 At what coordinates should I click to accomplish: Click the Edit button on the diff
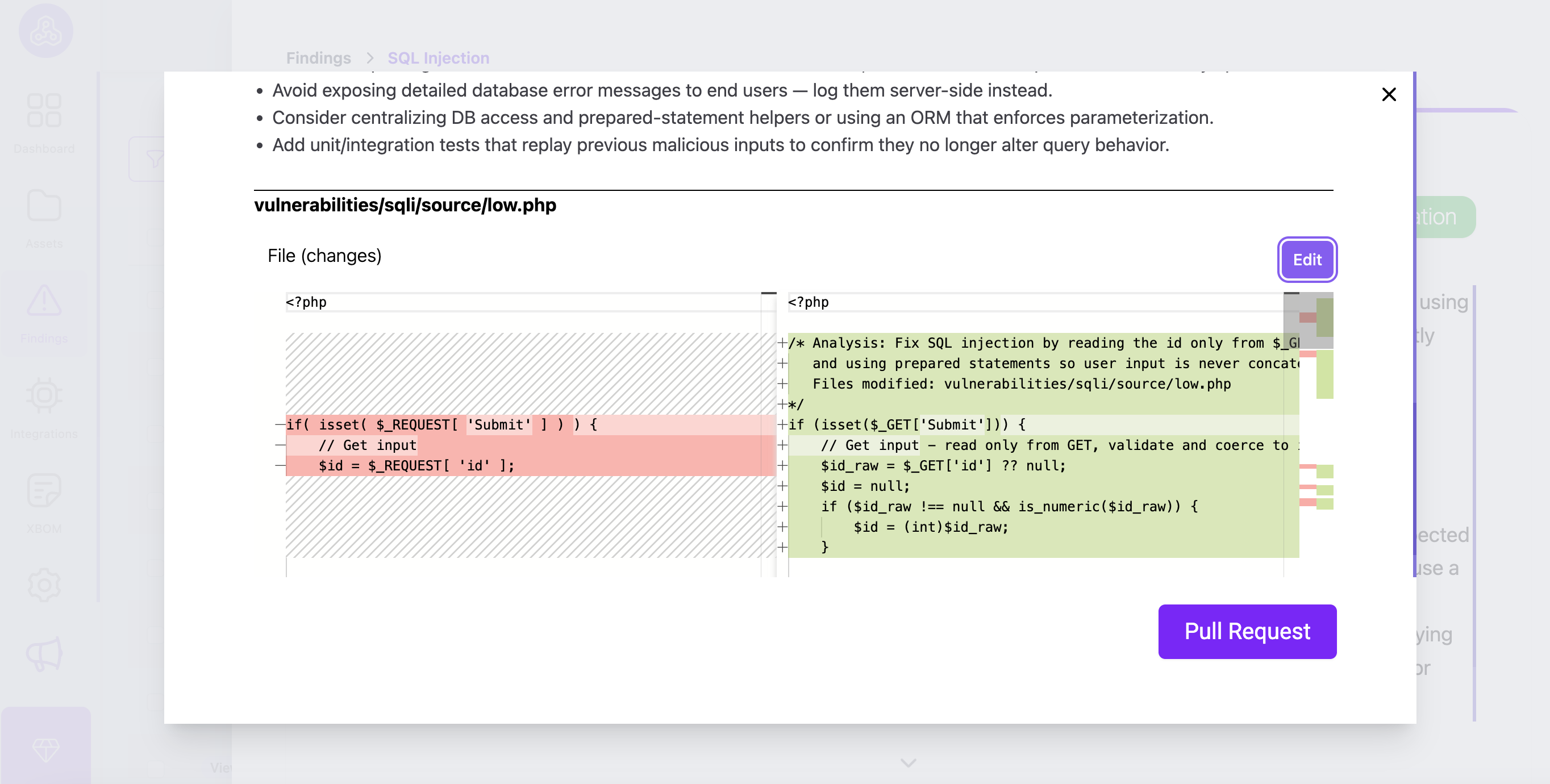1307,259
